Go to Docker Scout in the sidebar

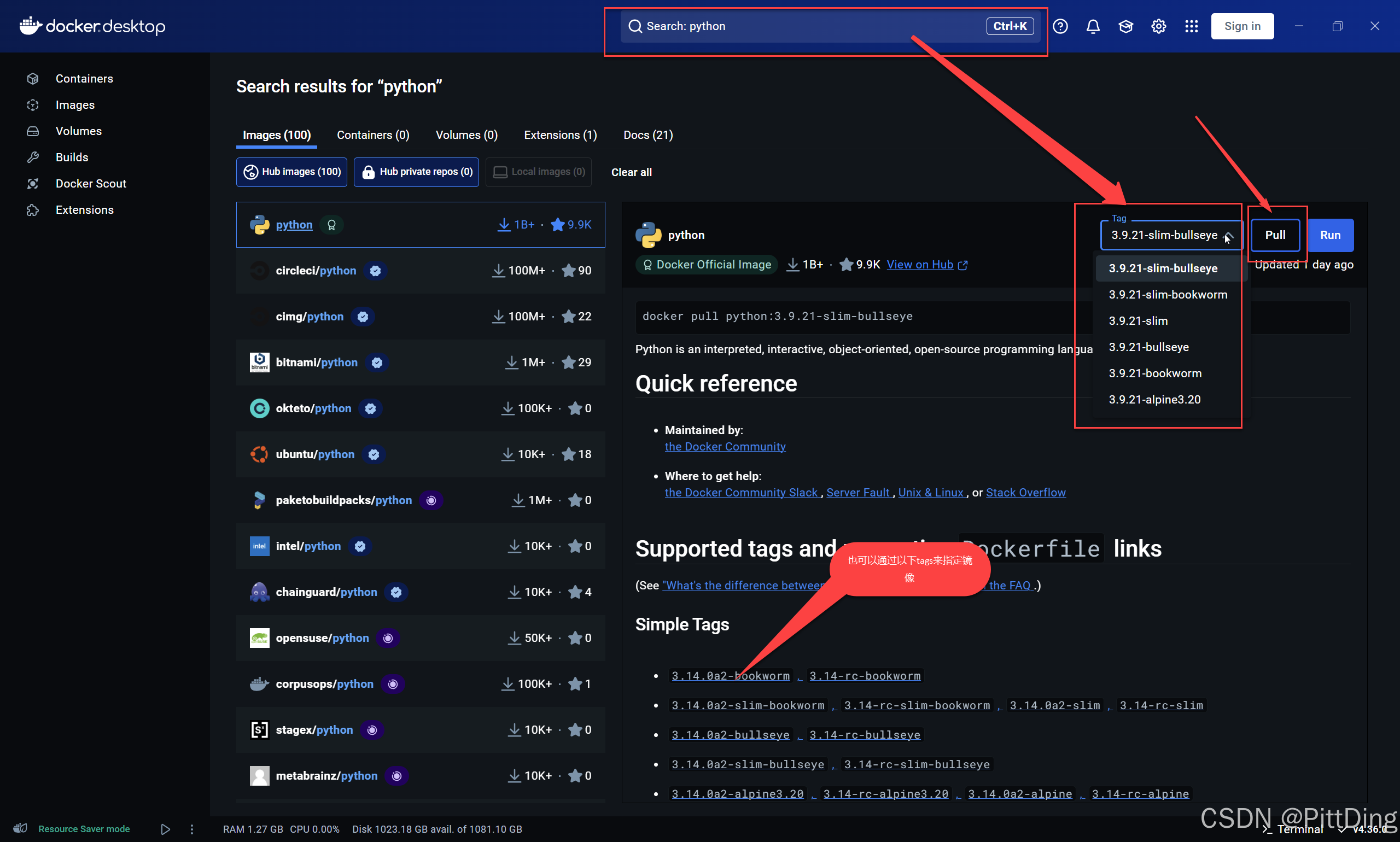coord(91,183)
